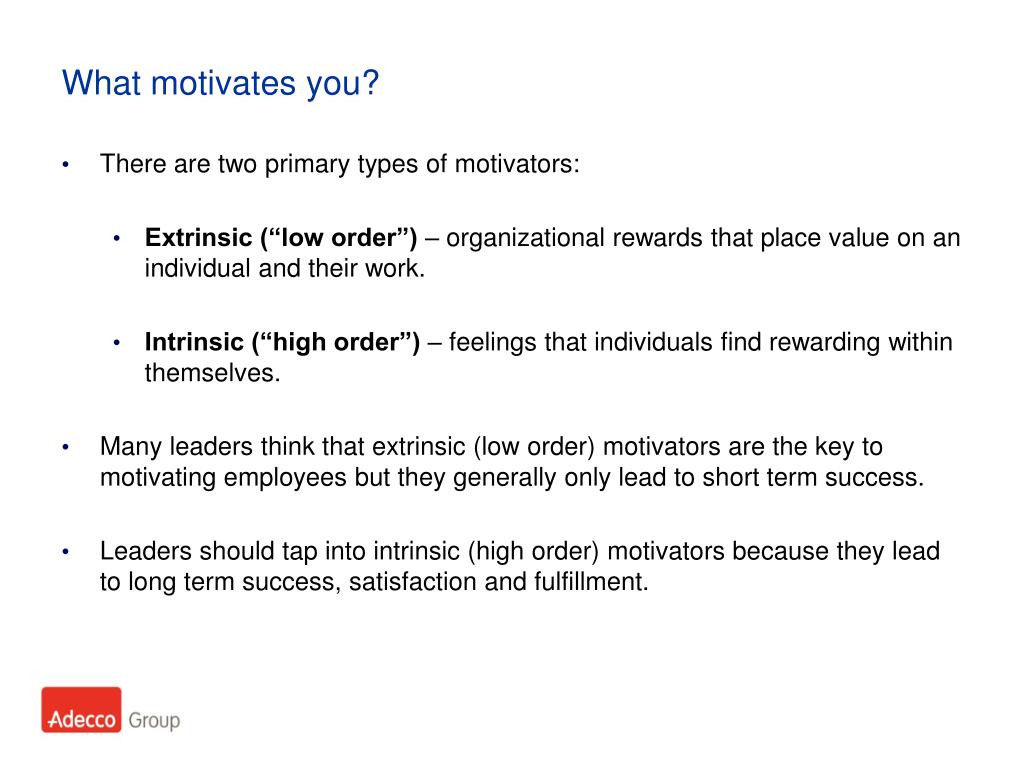Click the word "themselves."
This screenshot has width=1024, height=768.
click(x=212, y=373)
